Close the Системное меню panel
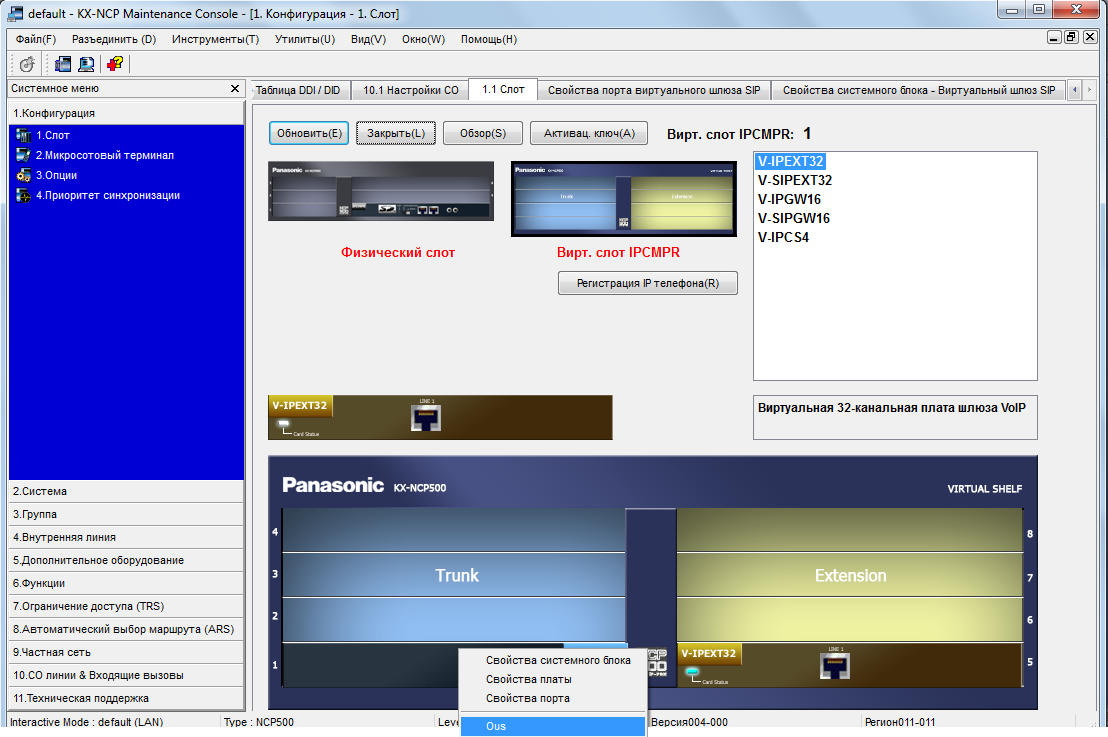The width and height of the screenshot is (1108, 737). point(235,89)
